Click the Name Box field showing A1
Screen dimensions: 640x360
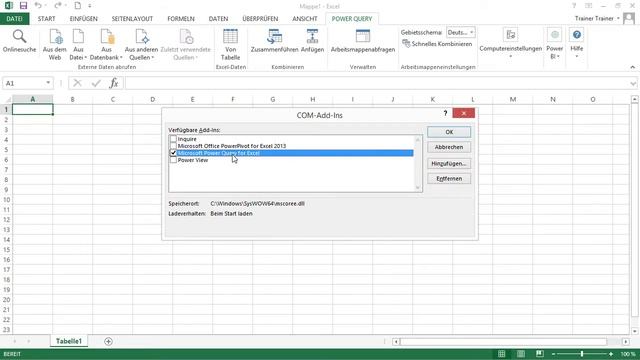[x=23, y=83]
